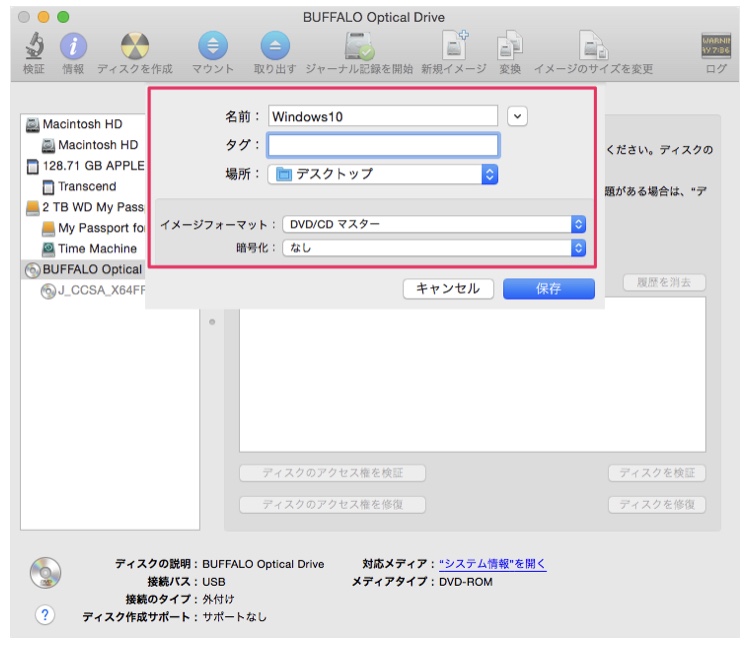Image resolution: width=749 pixels, height=652 pixels.
Task: Click the help question mark button
Action: pos(44,615)
